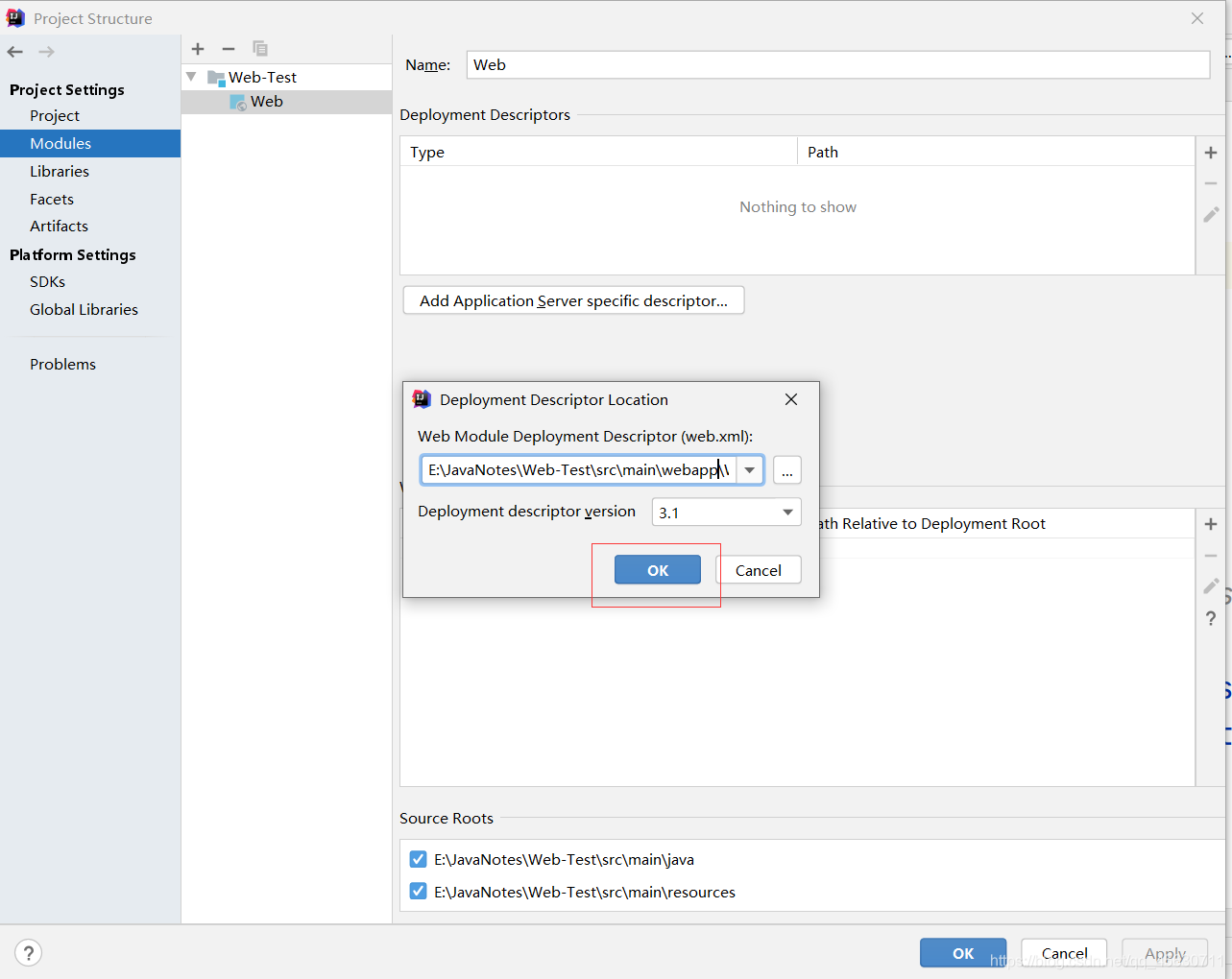This screenshot has width=1232, height=979.
Task: Close the Deployment Descriptor Location dialog
Action: [791, 399]
